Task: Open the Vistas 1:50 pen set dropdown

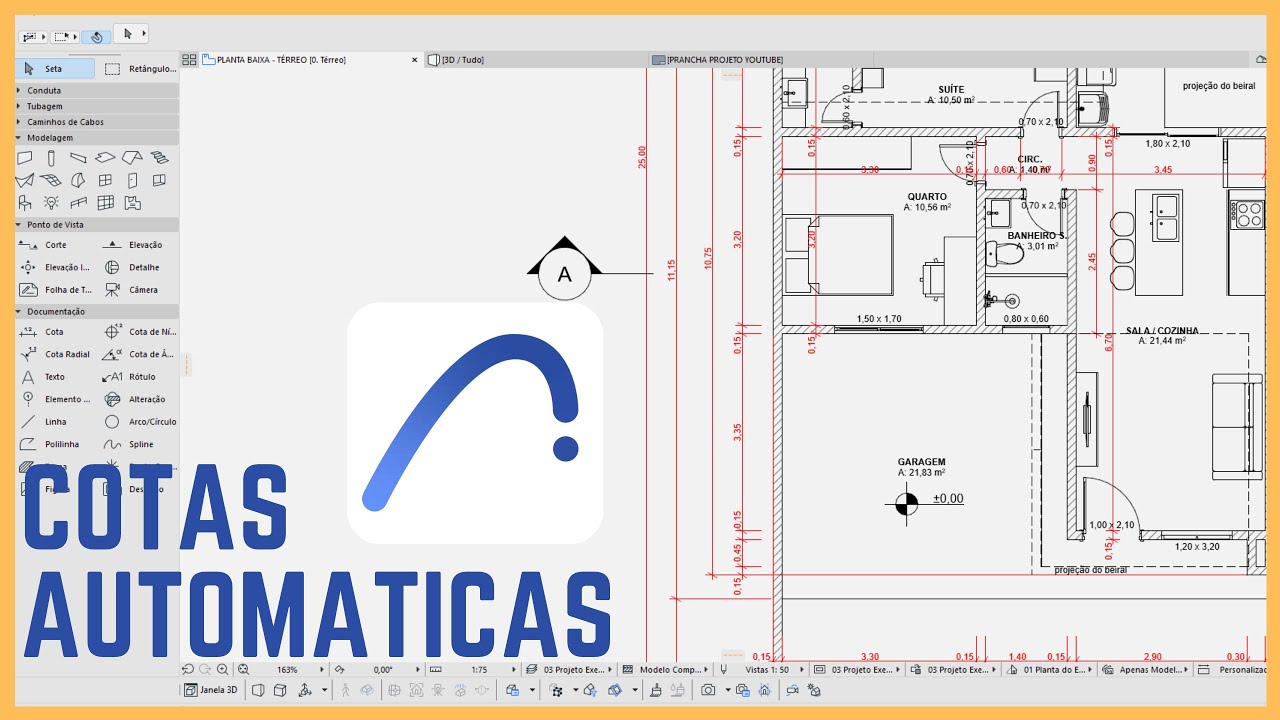Action: point(762,669)
